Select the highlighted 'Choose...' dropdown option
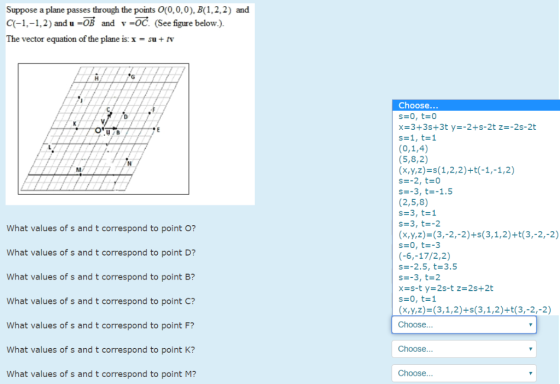 point(476,105)
